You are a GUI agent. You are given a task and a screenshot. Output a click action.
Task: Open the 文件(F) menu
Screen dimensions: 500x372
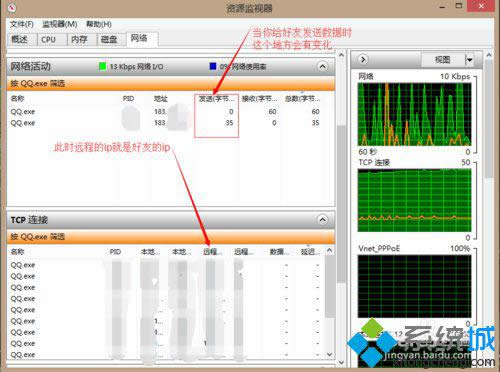(22, 24)
